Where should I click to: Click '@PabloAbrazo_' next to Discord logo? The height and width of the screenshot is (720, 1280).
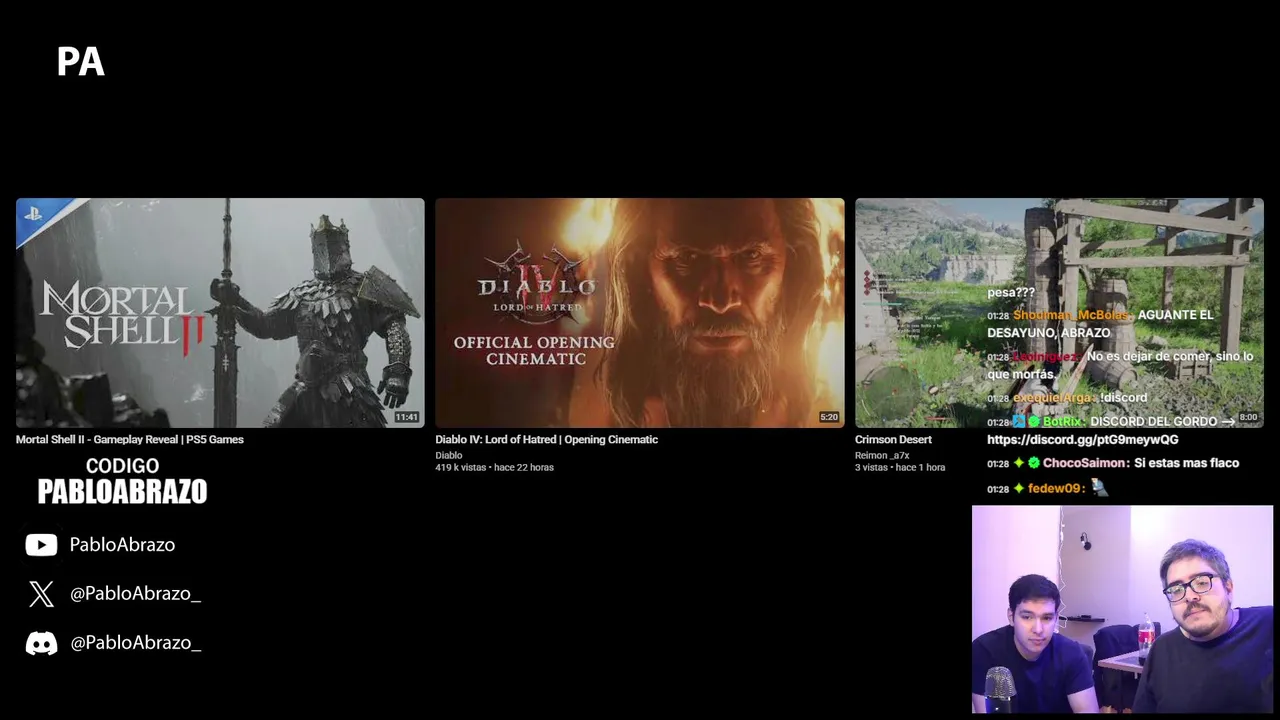click(x=135, y=643)
